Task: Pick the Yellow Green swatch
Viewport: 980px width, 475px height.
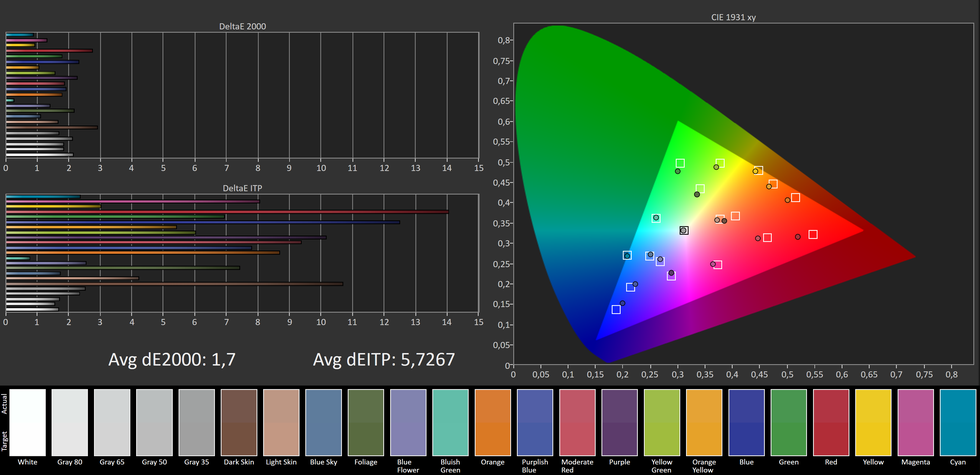Action: pos(663,422)
